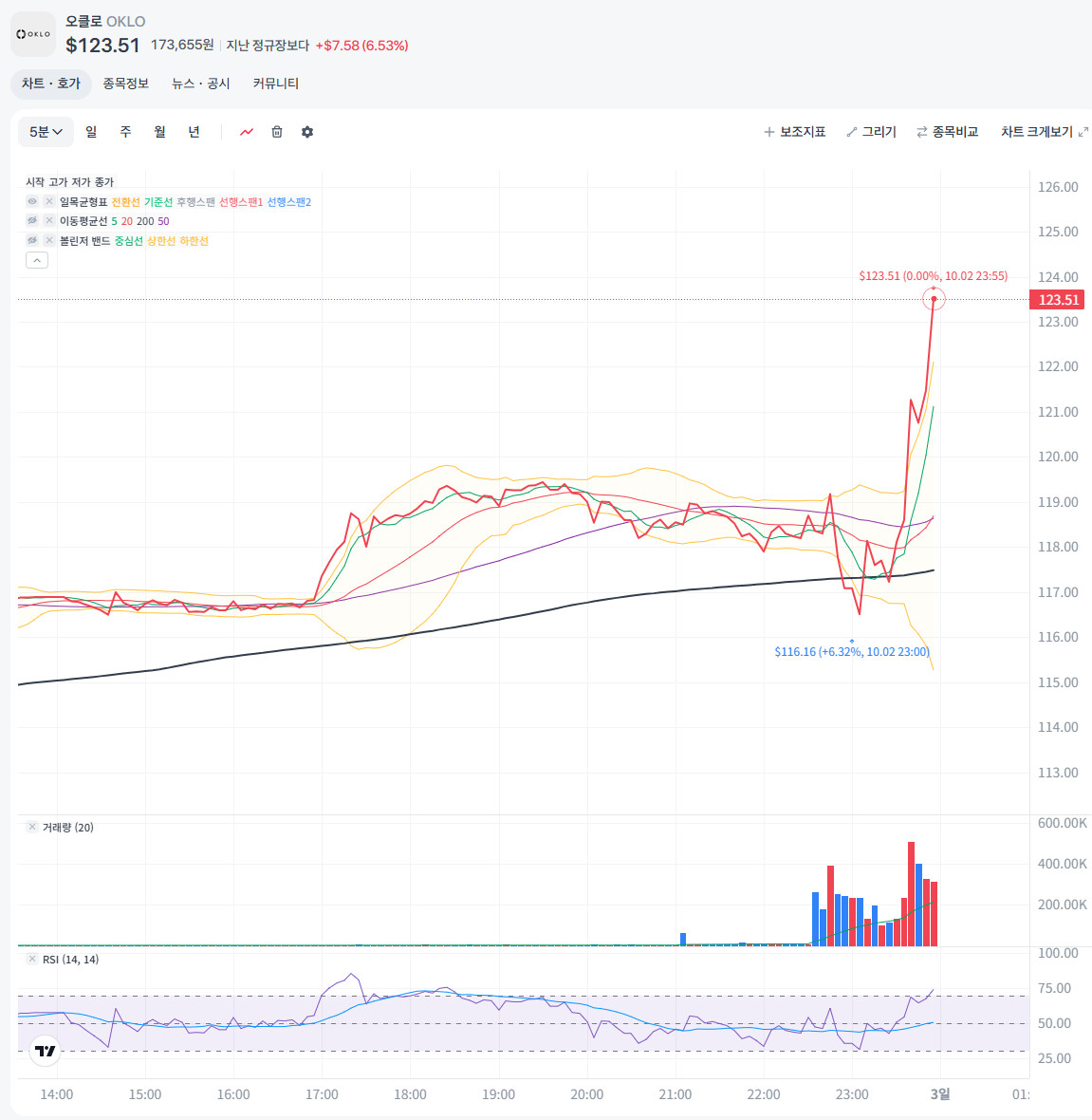Viewport: 1092px width, 1120px height.
Task: Click the TradingView logo icon
Action: (x=45, y=1051)
